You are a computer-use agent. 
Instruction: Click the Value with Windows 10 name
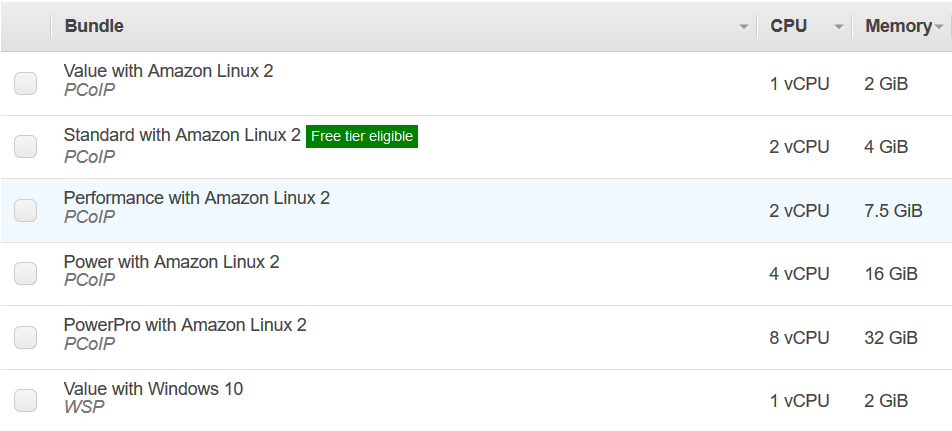[x=153, y=389]
